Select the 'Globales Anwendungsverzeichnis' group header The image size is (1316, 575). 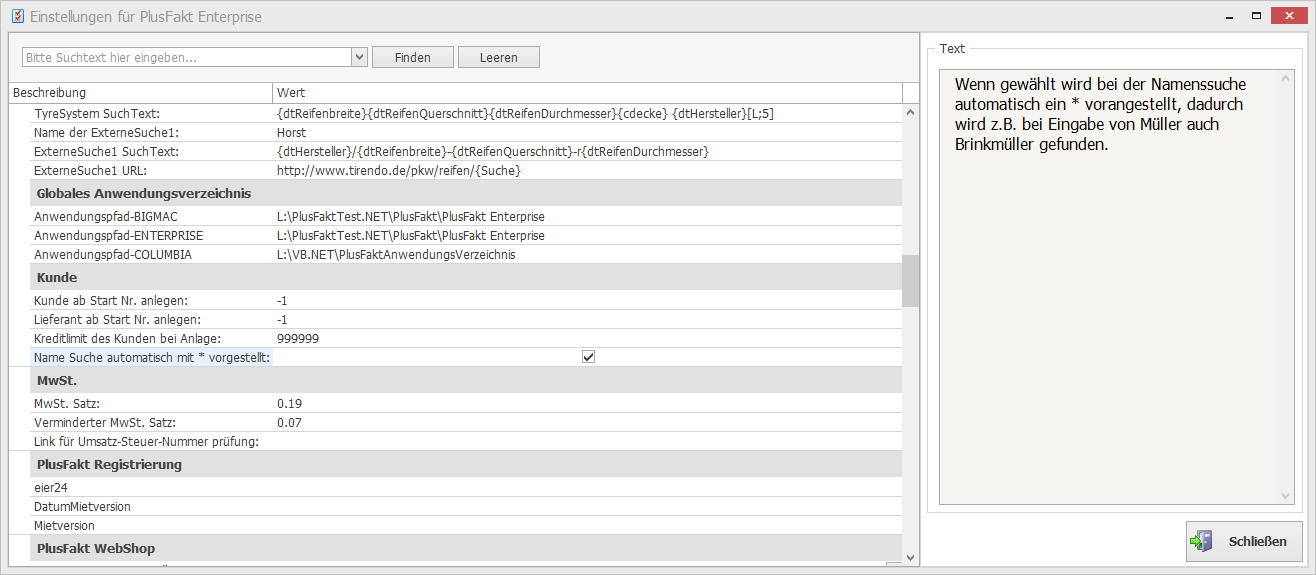[x=466, y=193]
